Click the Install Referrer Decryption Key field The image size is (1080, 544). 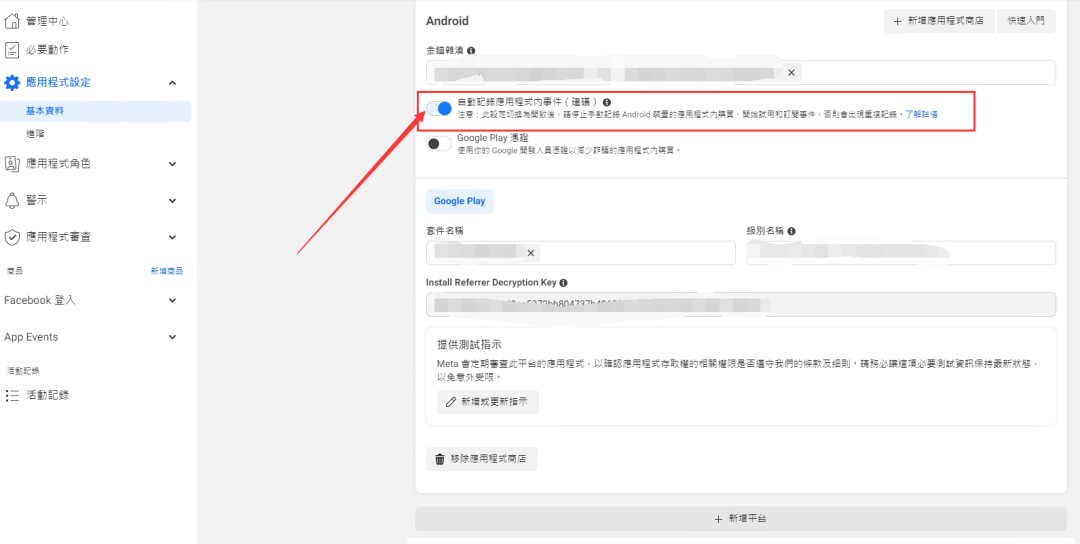pyautogui.click(x=740, y=304)
